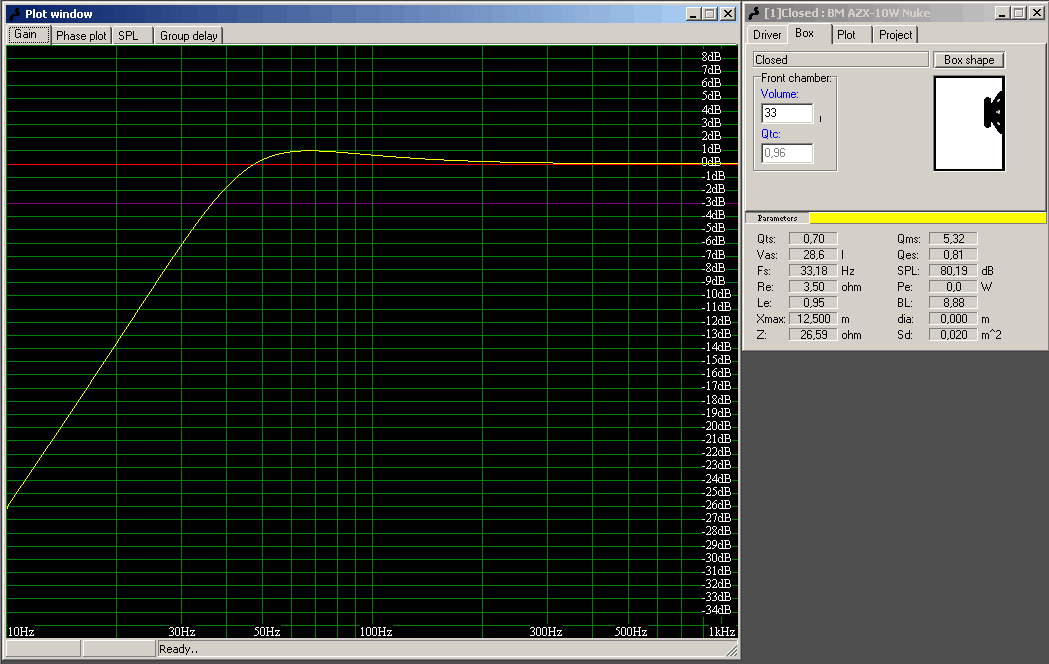Show the Group delay tab
1049x664 pixels.
point(189,36)
